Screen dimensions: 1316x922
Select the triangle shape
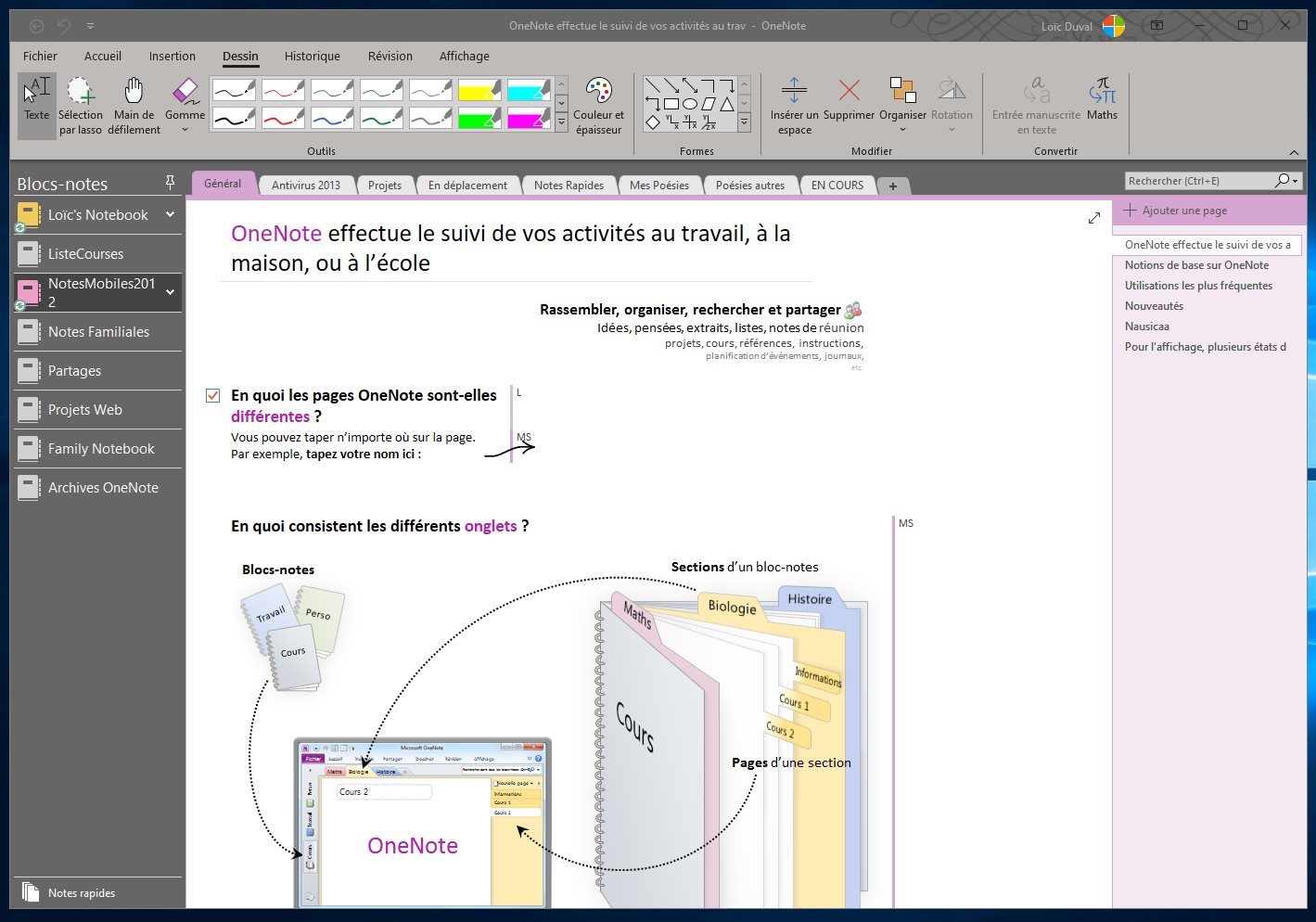[x=727, y=104]
